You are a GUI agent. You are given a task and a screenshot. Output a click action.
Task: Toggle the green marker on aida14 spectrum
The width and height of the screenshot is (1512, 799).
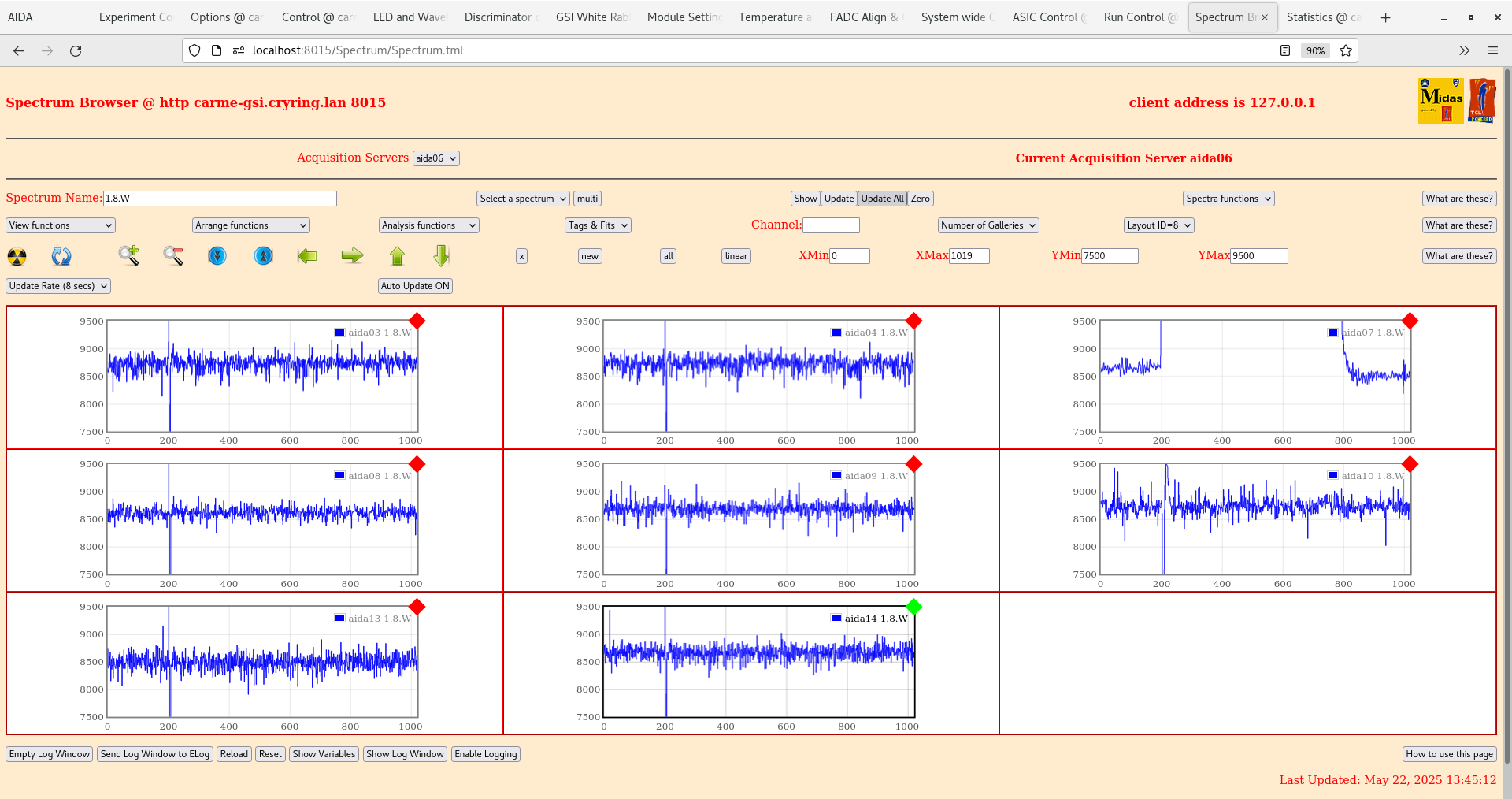[x=913, y=607]
